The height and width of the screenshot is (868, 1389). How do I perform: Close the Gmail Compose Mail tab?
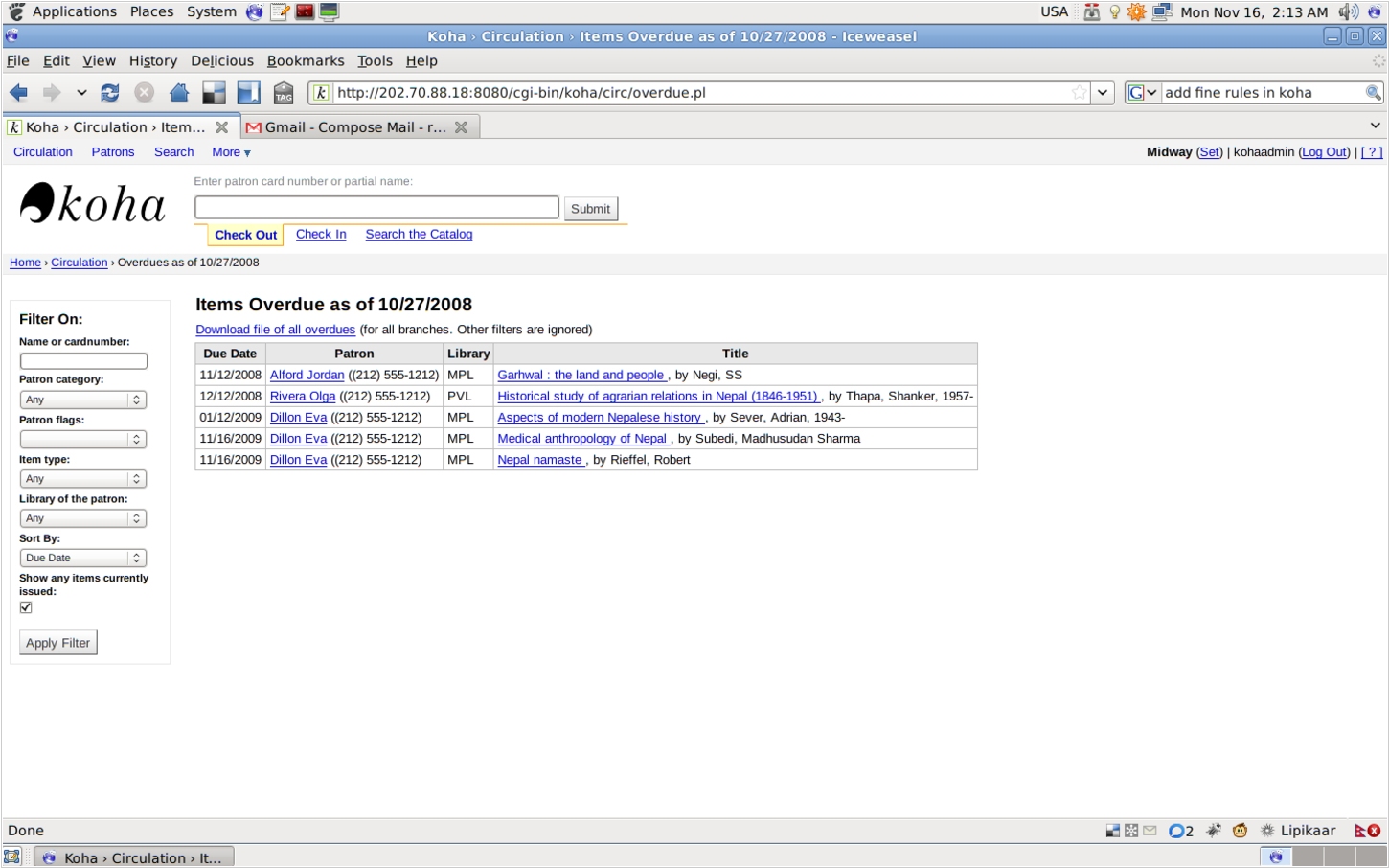point(461,127)
